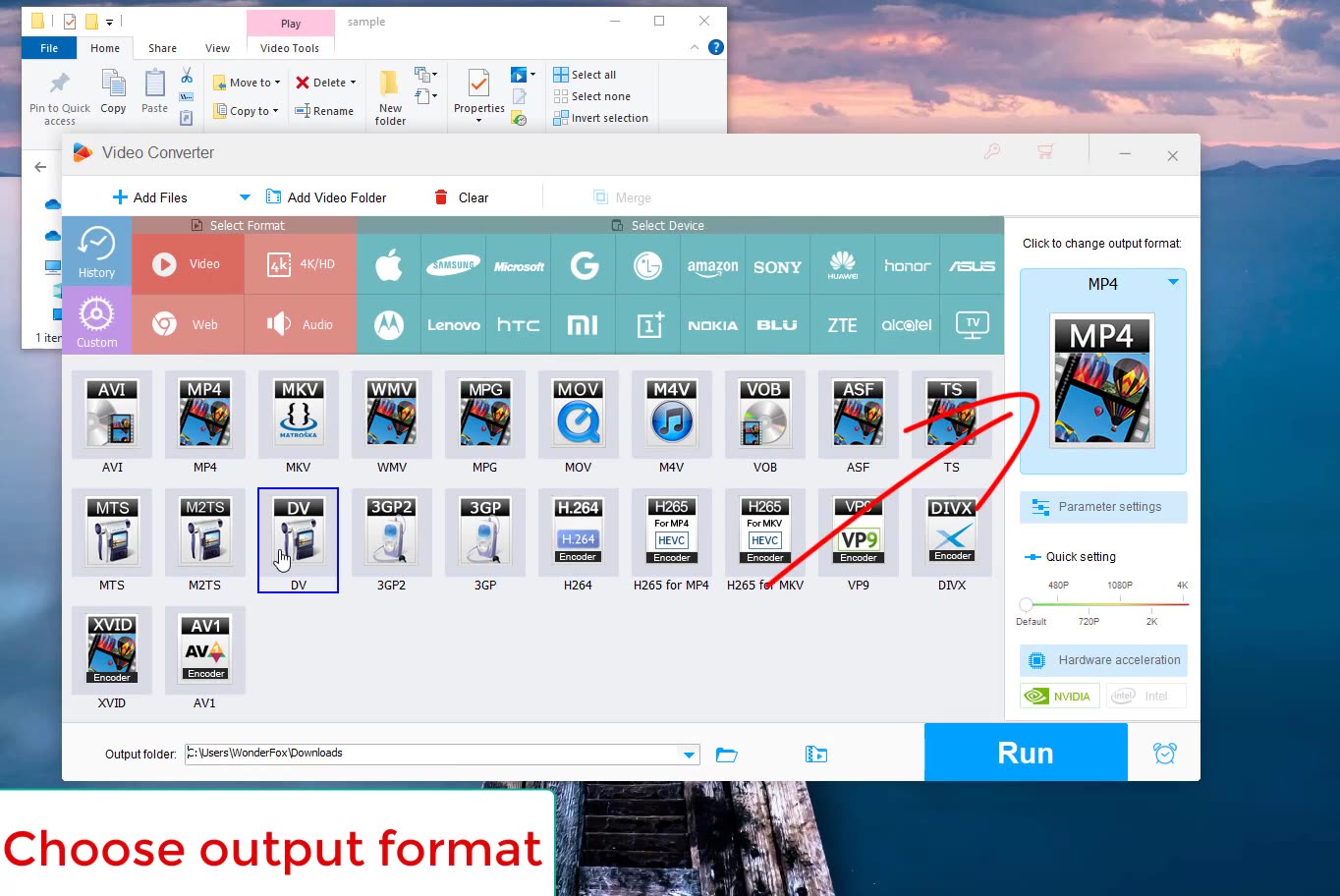1340x896 pixels.
Task: Select the XVID encoder format
Action: click(x=112, y=649)
